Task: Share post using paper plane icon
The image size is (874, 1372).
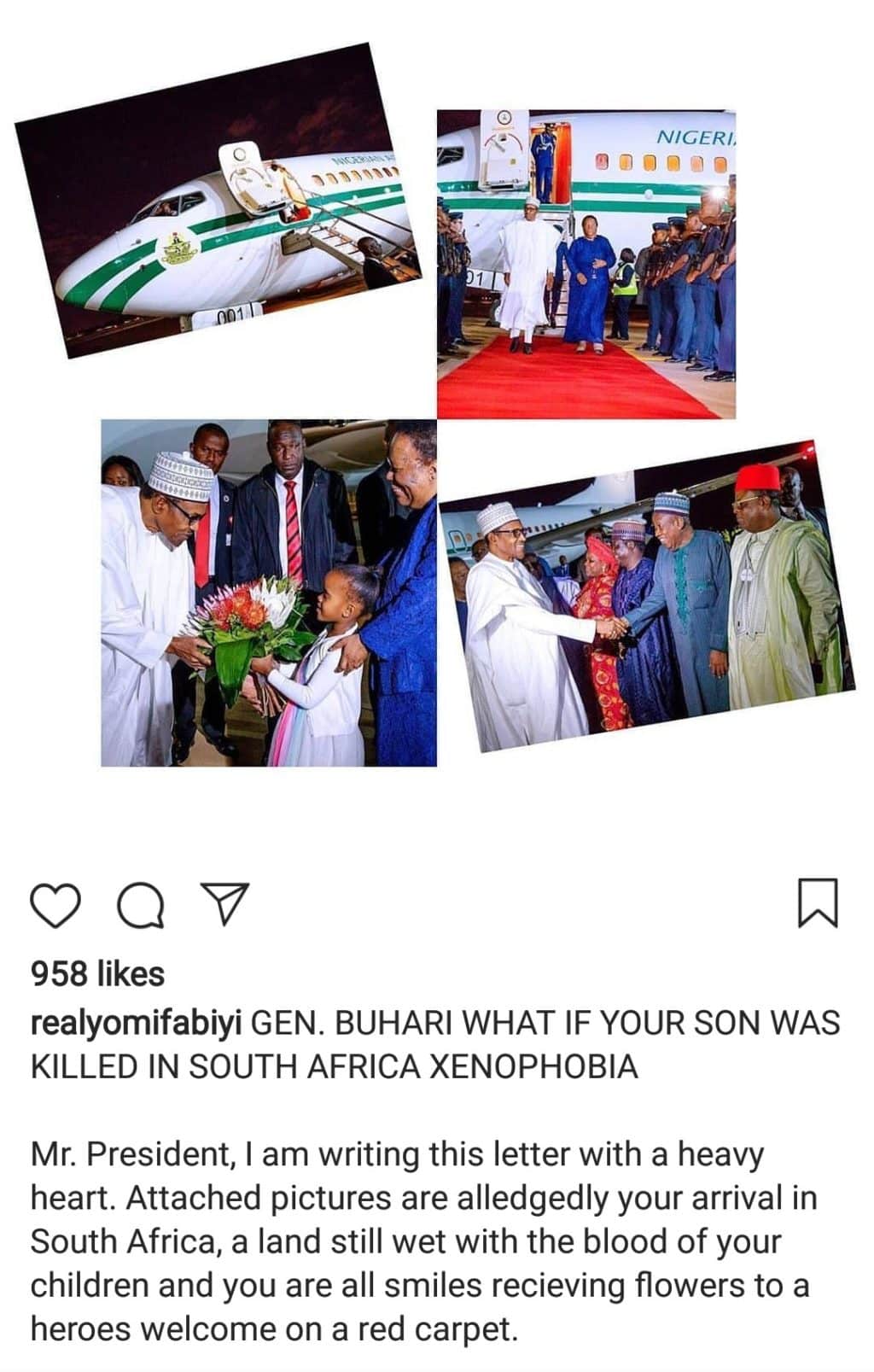Action: [224, 903]
